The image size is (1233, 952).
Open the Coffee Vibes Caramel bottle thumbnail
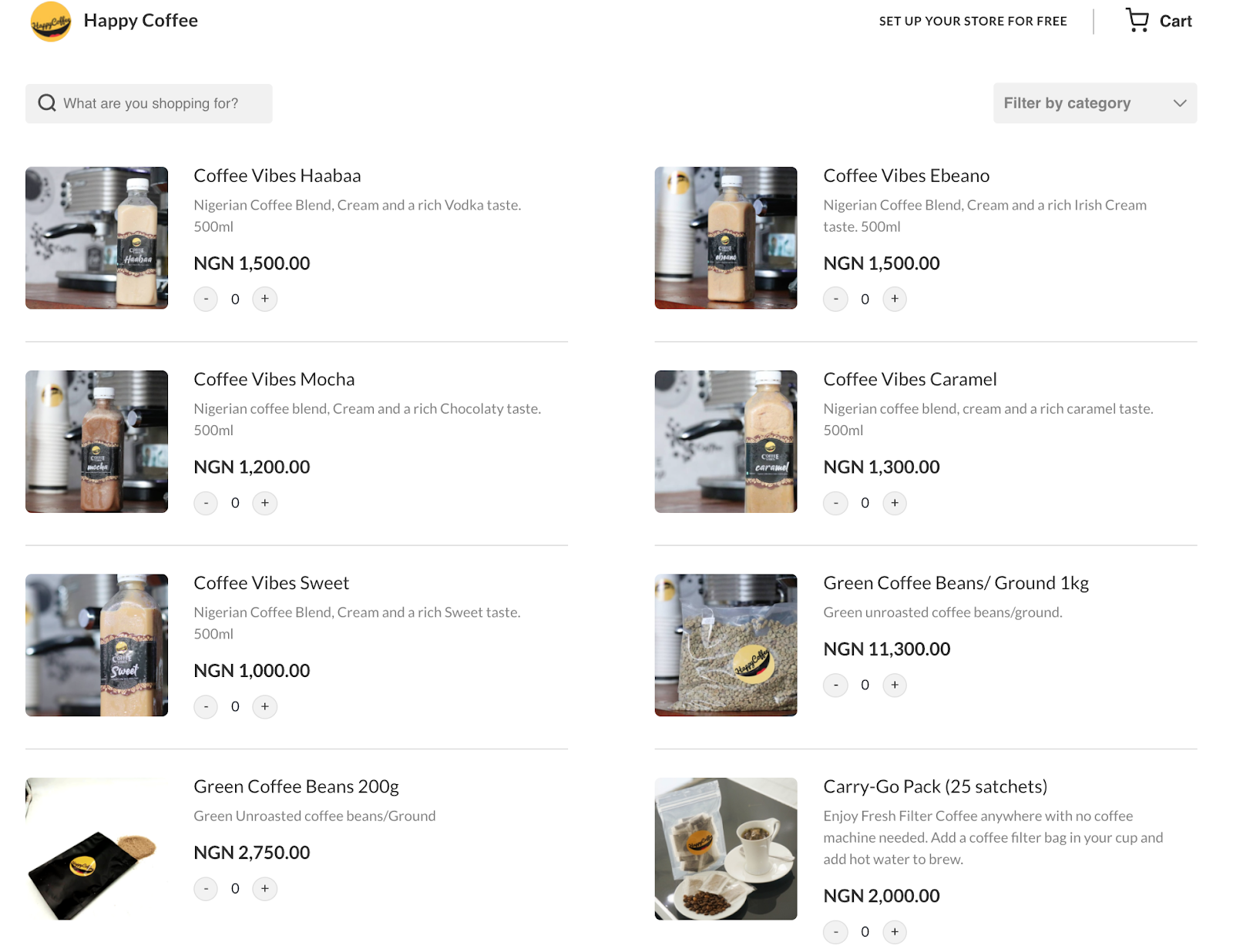[x=726, y=441]
